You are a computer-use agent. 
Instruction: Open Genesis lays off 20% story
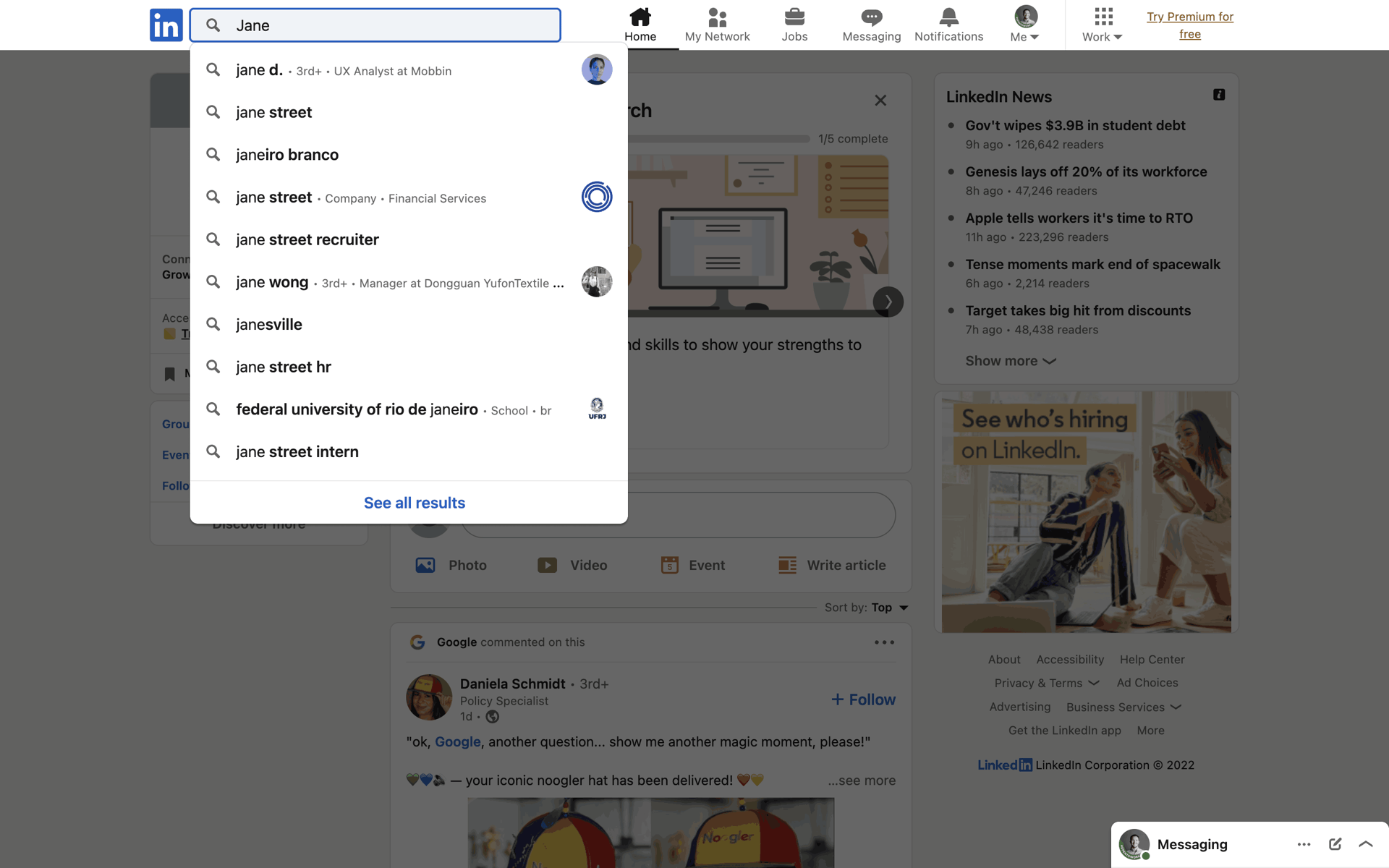[1086, 171]
